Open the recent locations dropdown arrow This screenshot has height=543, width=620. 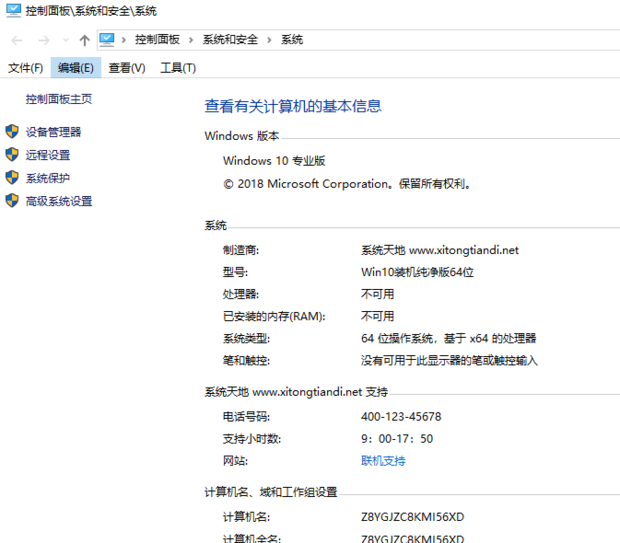coord(66,40)
